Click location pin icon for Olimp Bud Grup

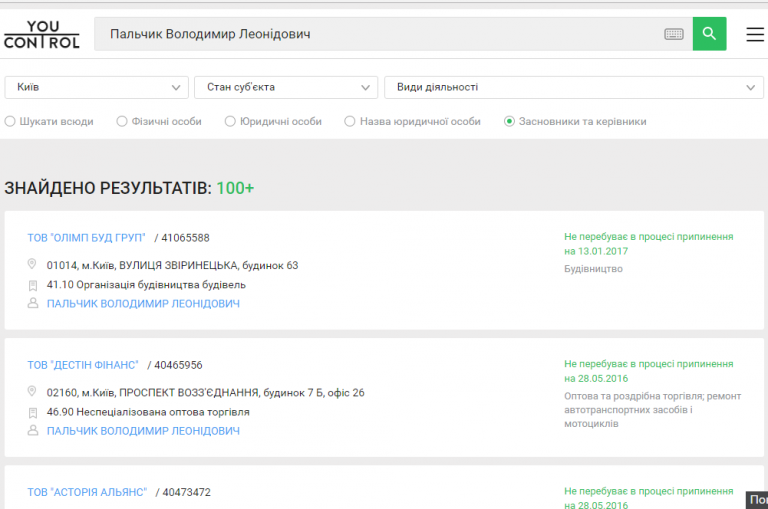(x=33, y=266)
